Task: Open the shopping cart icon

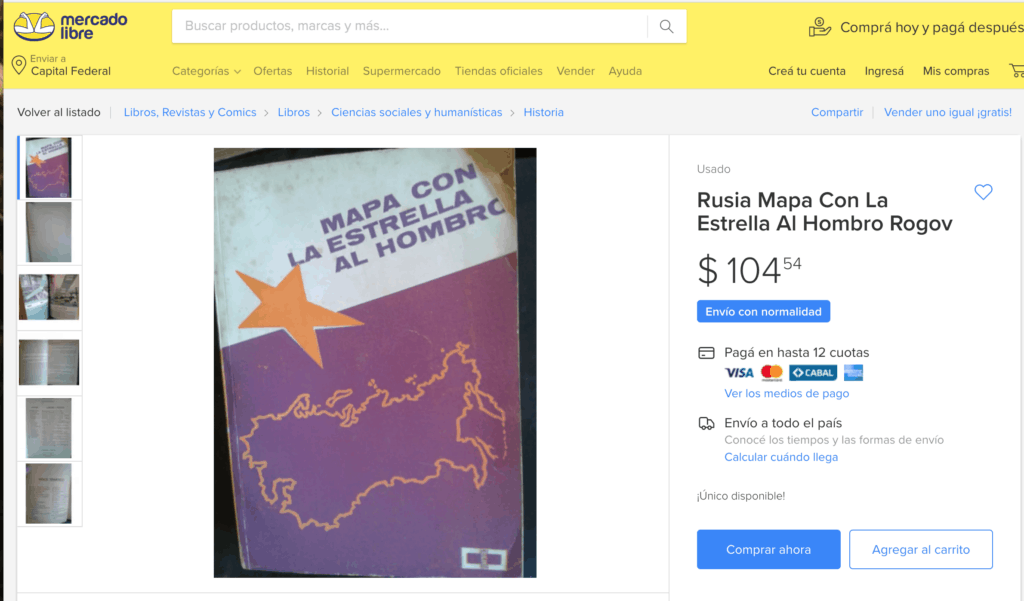Action: click(1016, 71)
